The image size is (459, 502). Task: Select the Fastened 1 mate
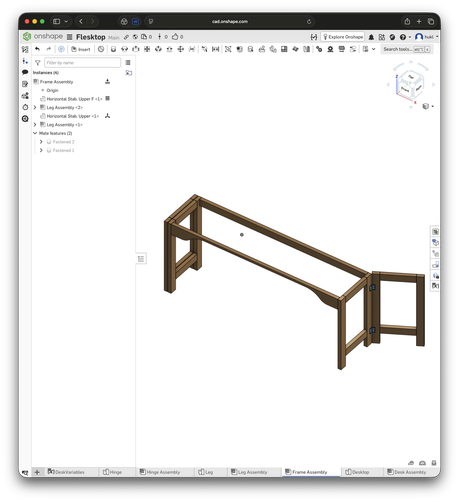(x=63, y=150)
